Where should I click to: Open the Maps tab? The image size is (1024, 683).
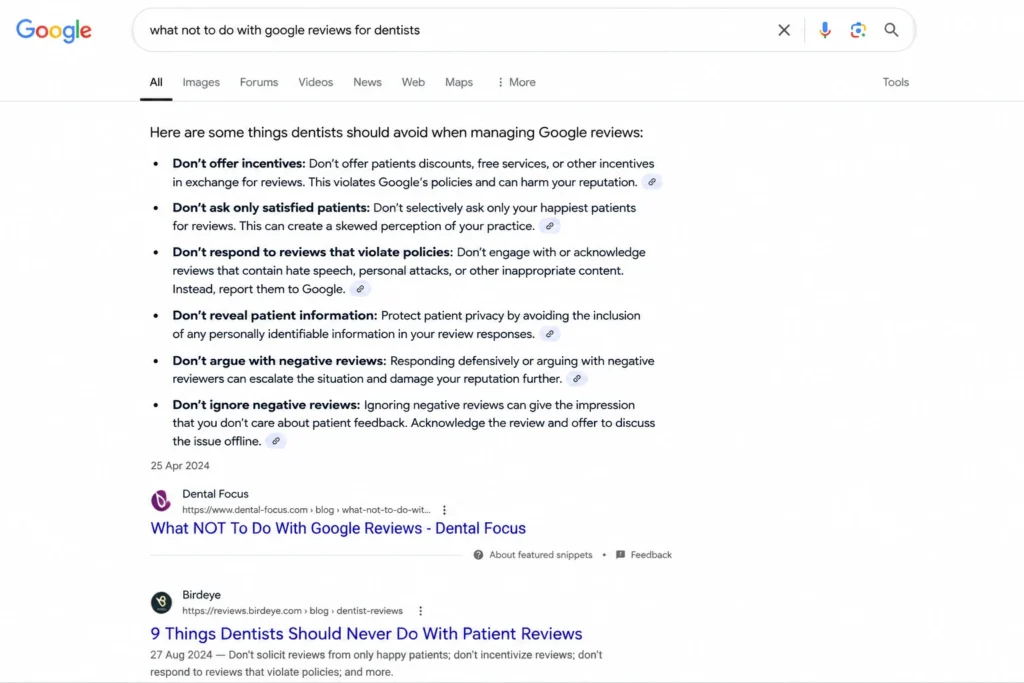click(458, 82)
